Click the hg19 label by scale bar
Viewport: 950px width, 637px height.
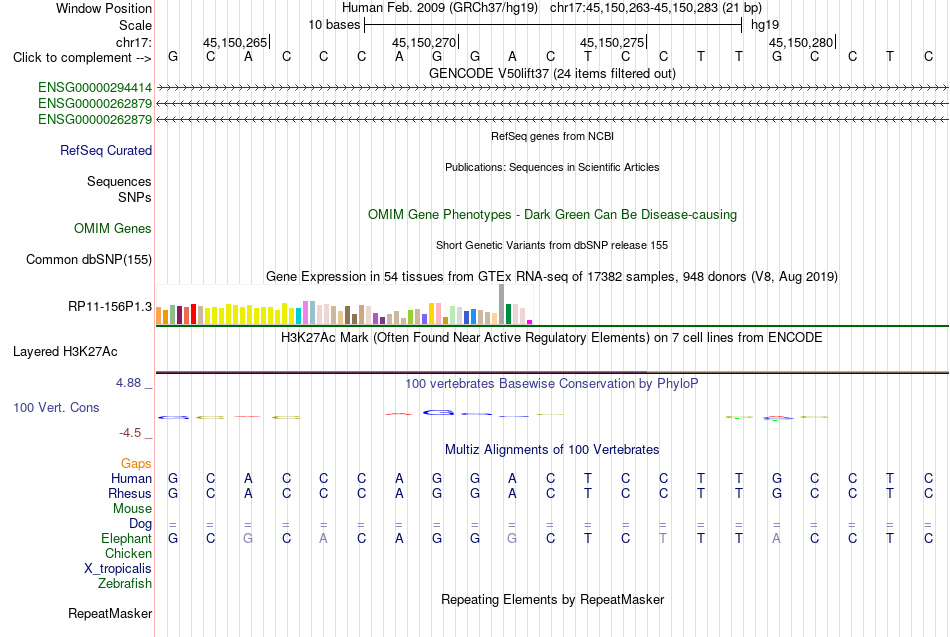[x=765, y=25]
